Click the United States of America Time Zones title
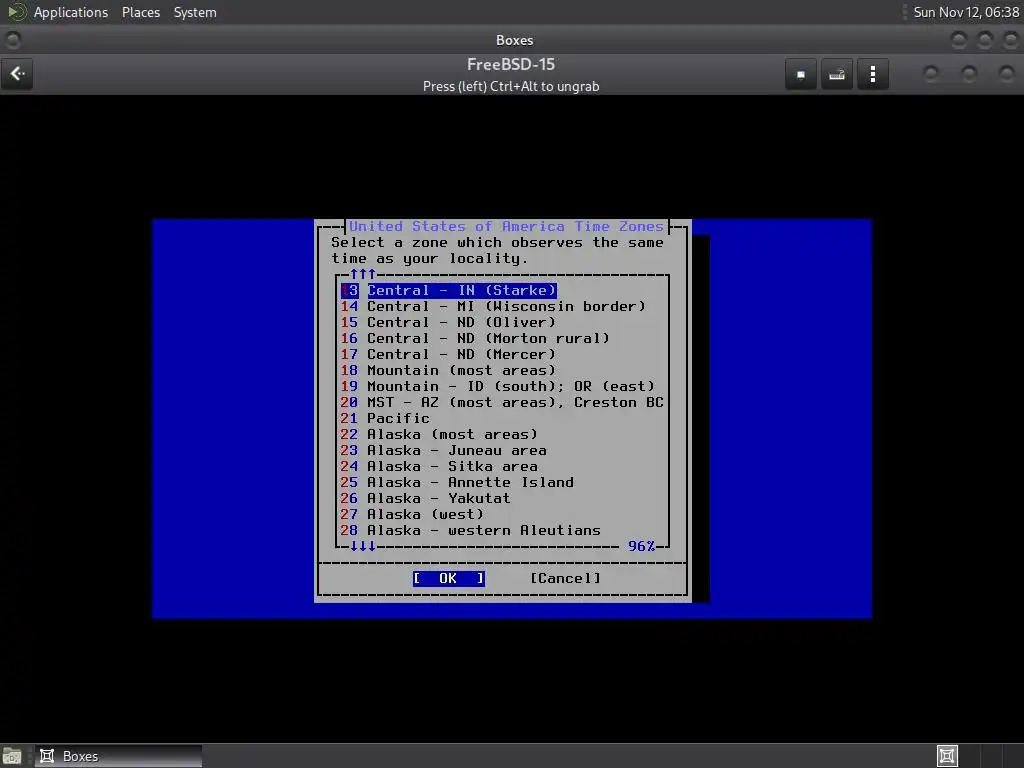The image size is (1024, 768). point(506,227)
